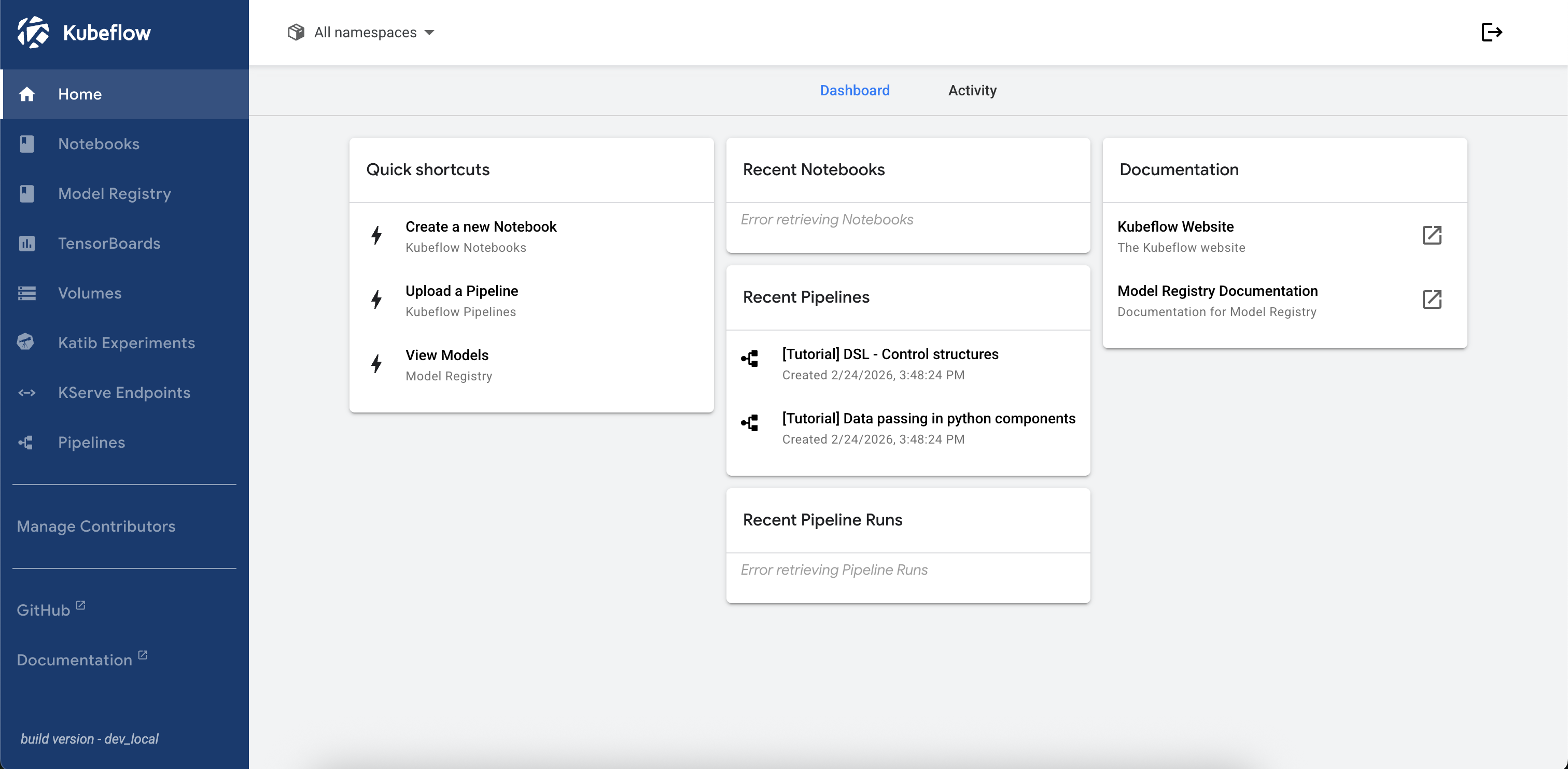Screen dimensions: 1568x769
Task: Open [Tutorial] DSL - Control structures pipeline
Action: 908,363
